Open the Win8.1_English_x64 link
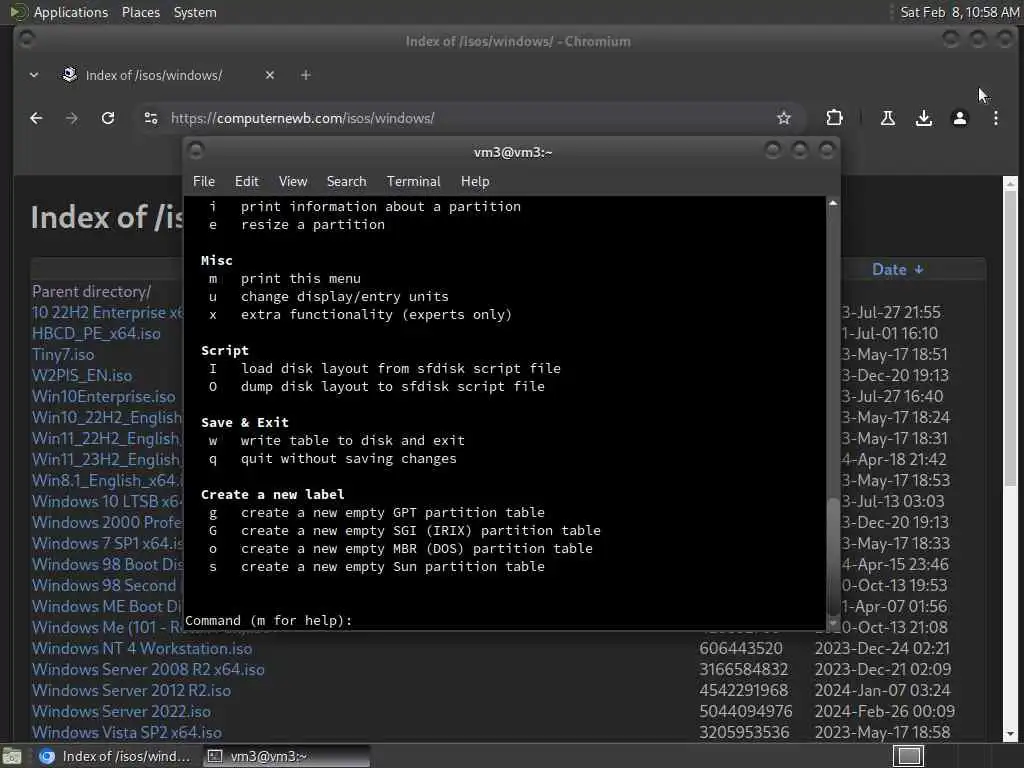The width and height of the screenshot is (1024, 768). pyautogui.click(x=108, y=481)
